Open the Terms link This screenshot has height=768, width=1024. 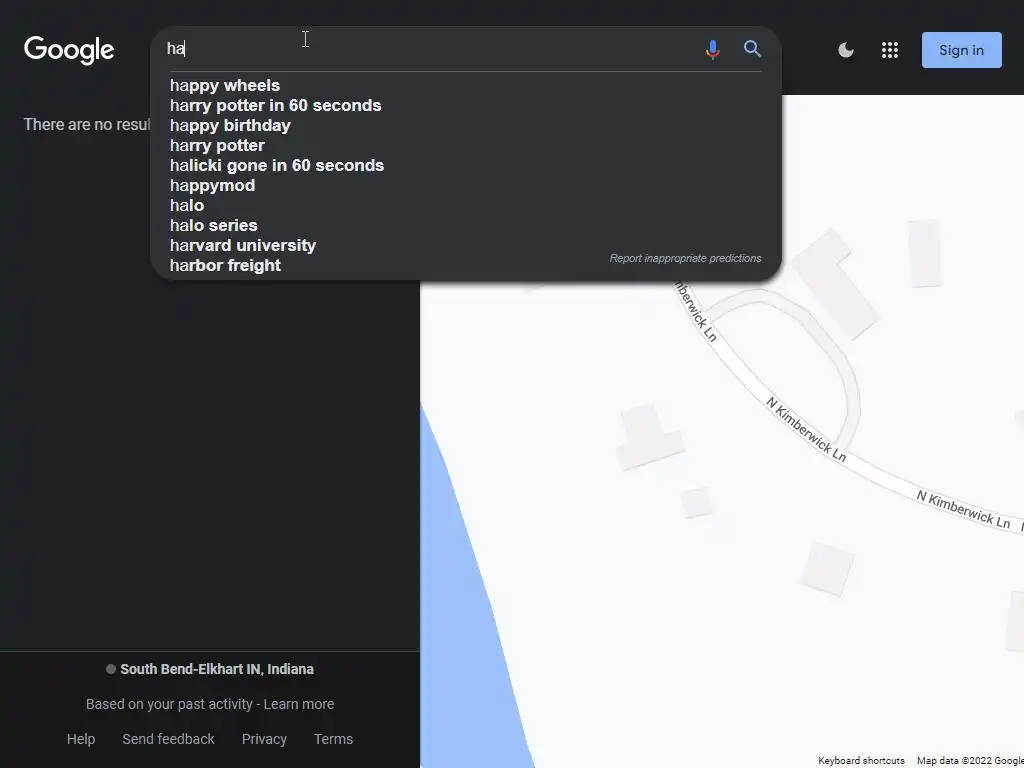click(x=333, y=739)
